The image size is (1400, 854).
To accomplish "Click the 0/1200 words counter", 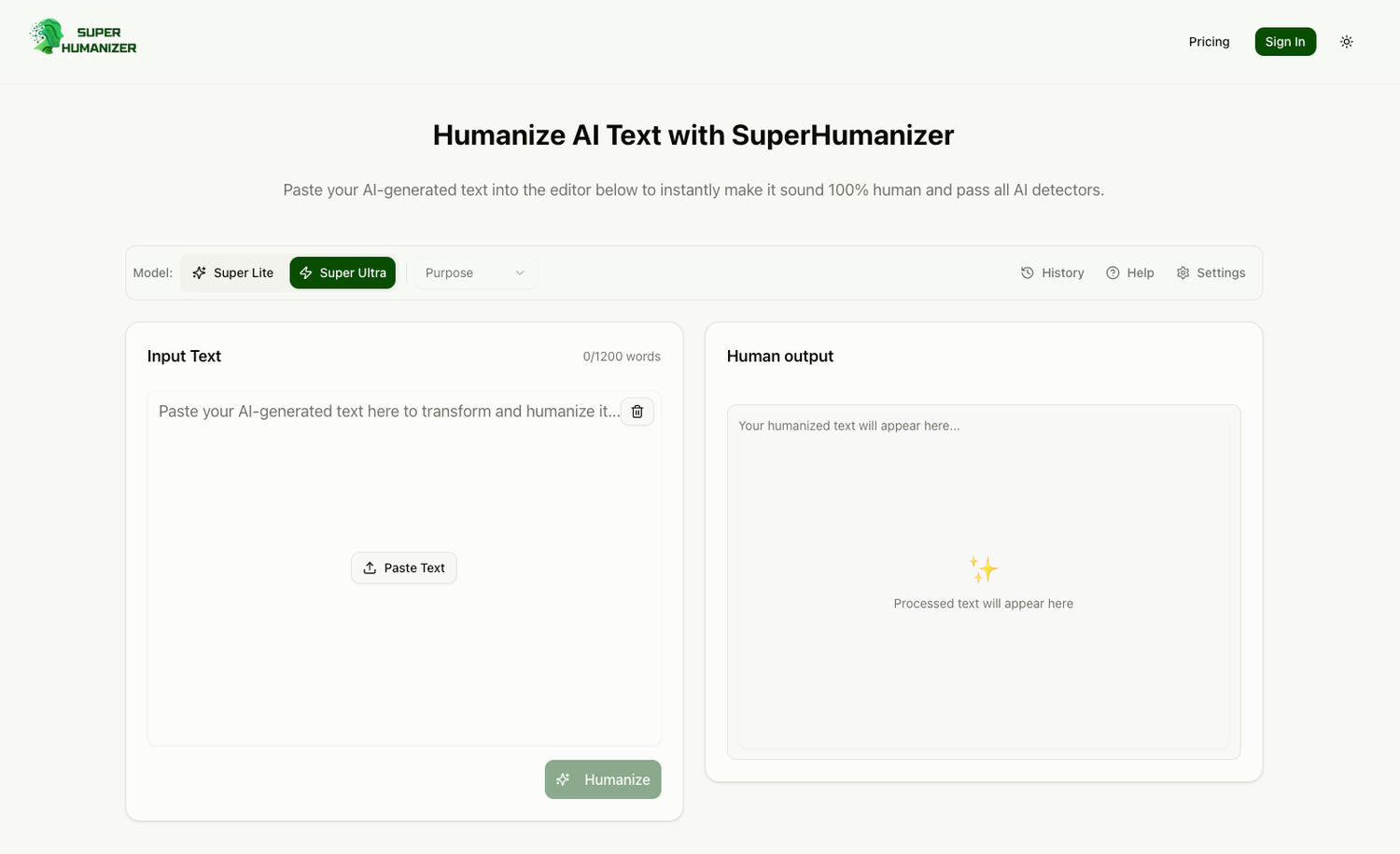I will [x=622, y=357].
